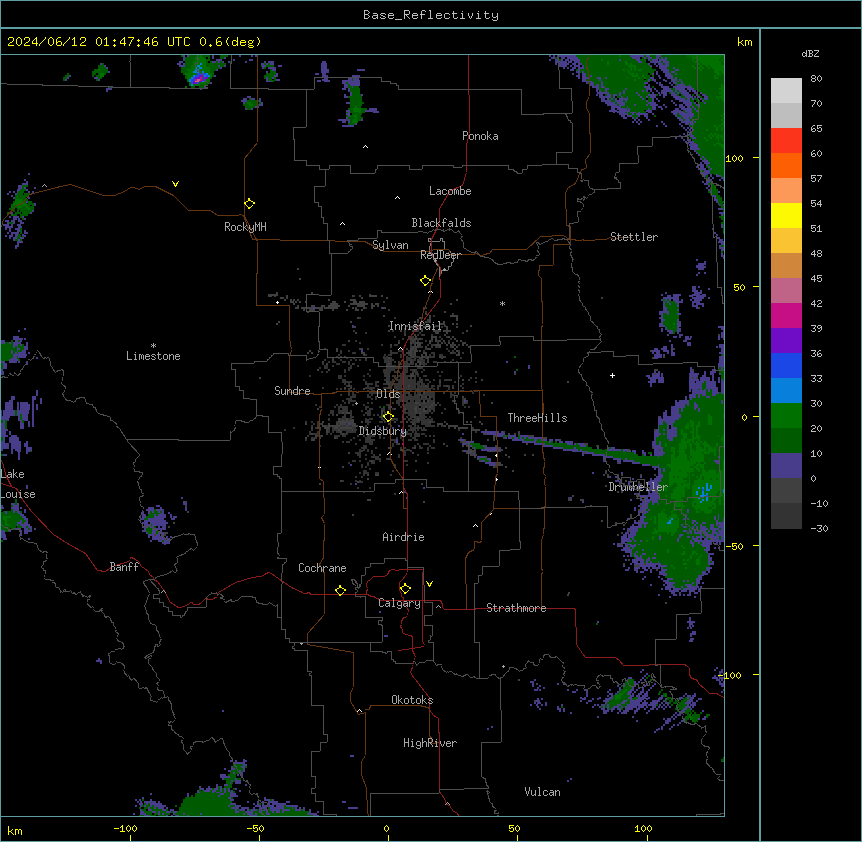Click the Airdrie label
Image resolution: width=862 pixels, height=842 pixels.
[x=403, y=537]
